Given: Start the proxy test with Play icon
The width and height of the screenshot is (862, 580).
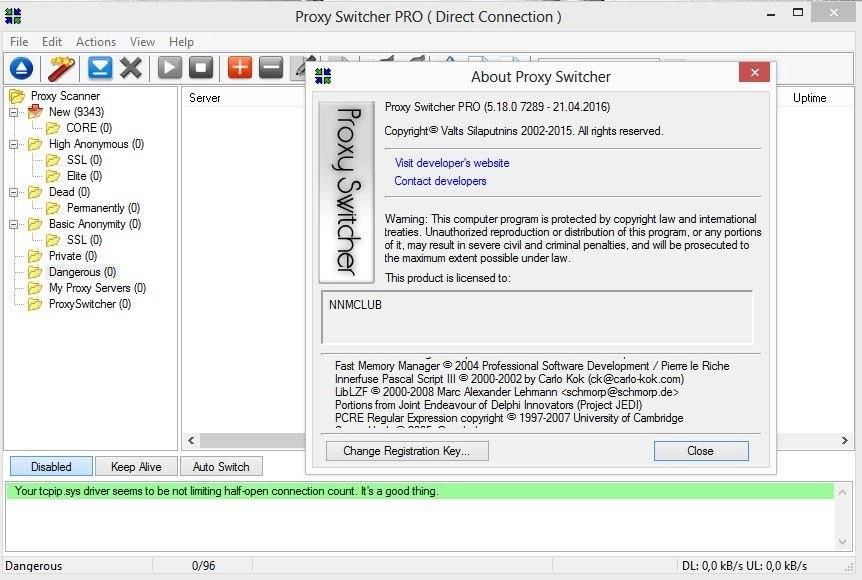Looking at the screenshot, I should coord(169,68).
